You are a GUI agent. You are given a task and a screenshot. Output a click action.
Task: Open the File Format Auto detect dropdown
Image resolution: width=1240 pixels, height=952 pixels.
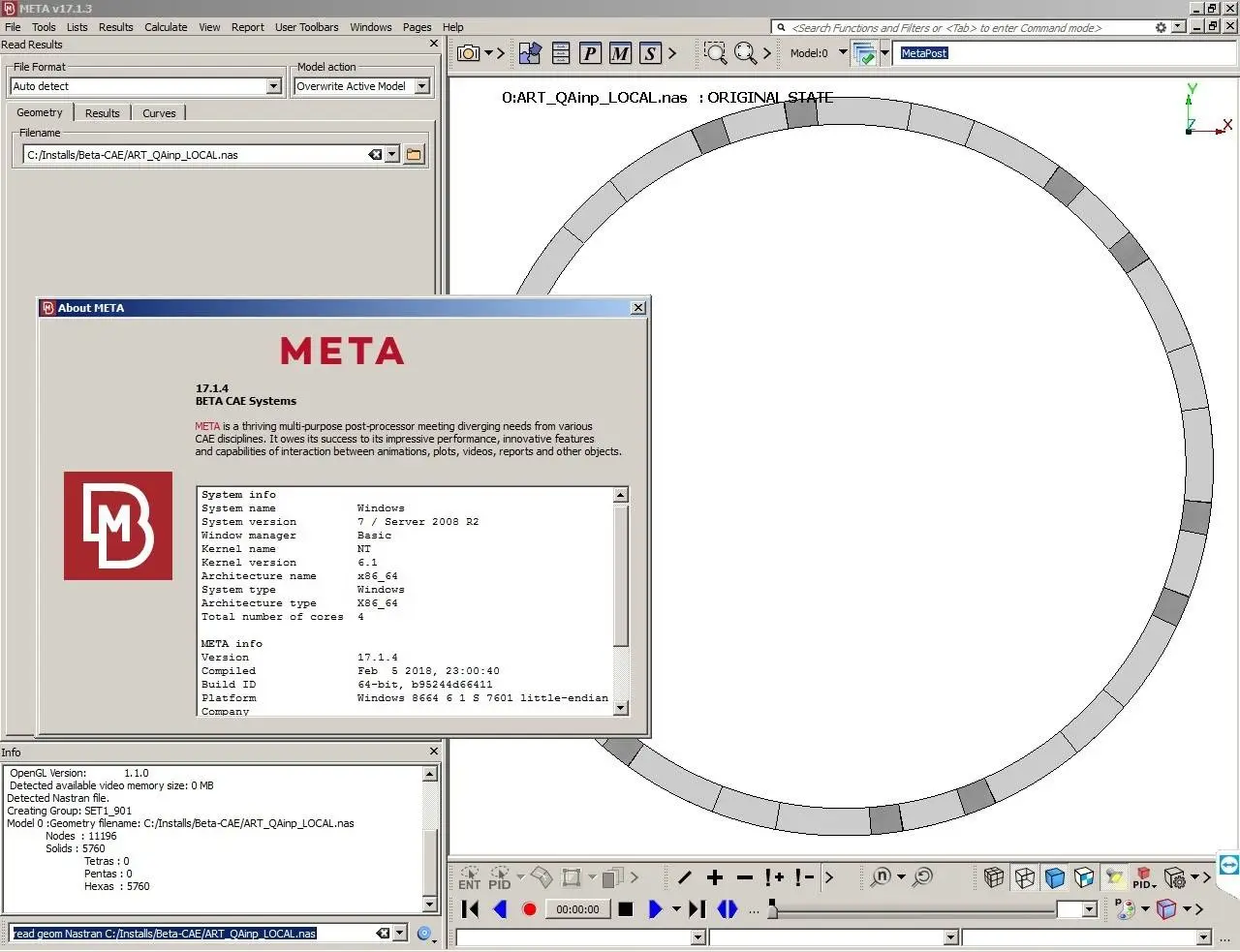point(273,86)
